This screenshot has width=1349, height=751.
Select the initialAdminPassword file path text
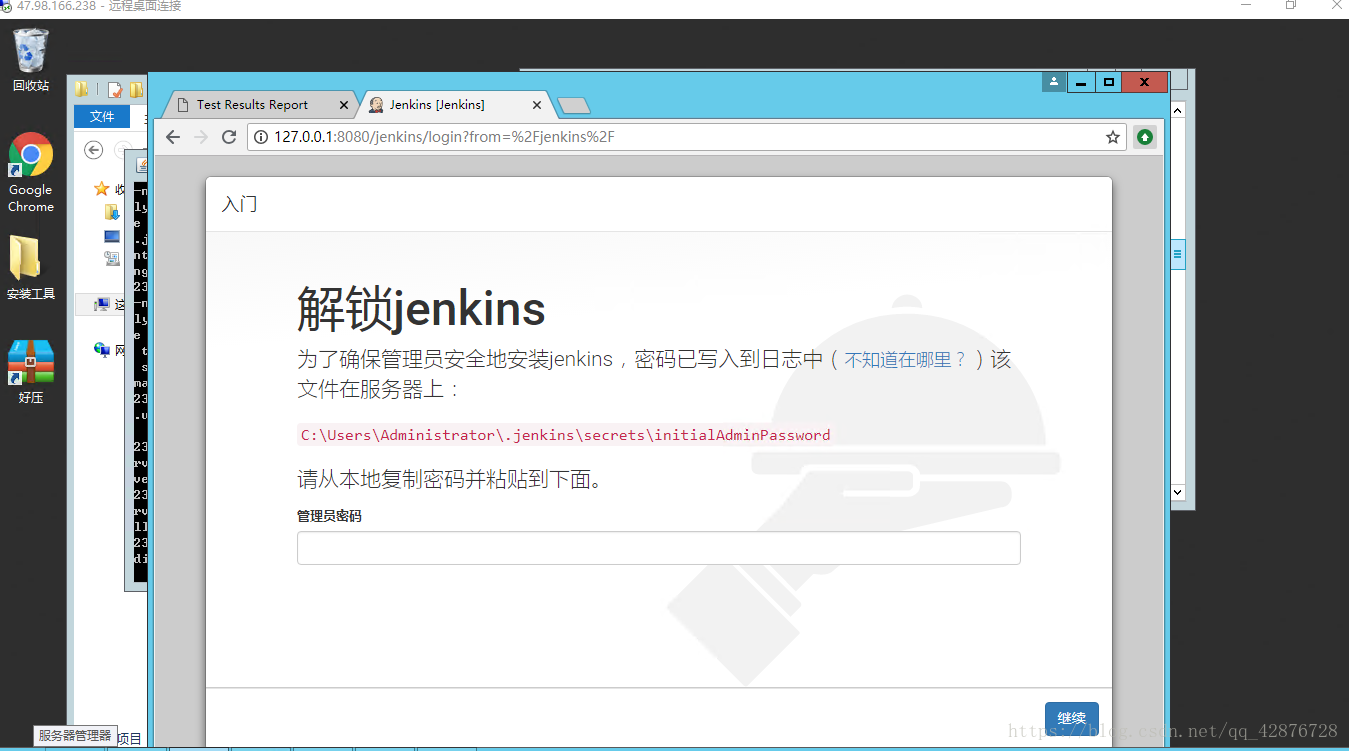565,435
